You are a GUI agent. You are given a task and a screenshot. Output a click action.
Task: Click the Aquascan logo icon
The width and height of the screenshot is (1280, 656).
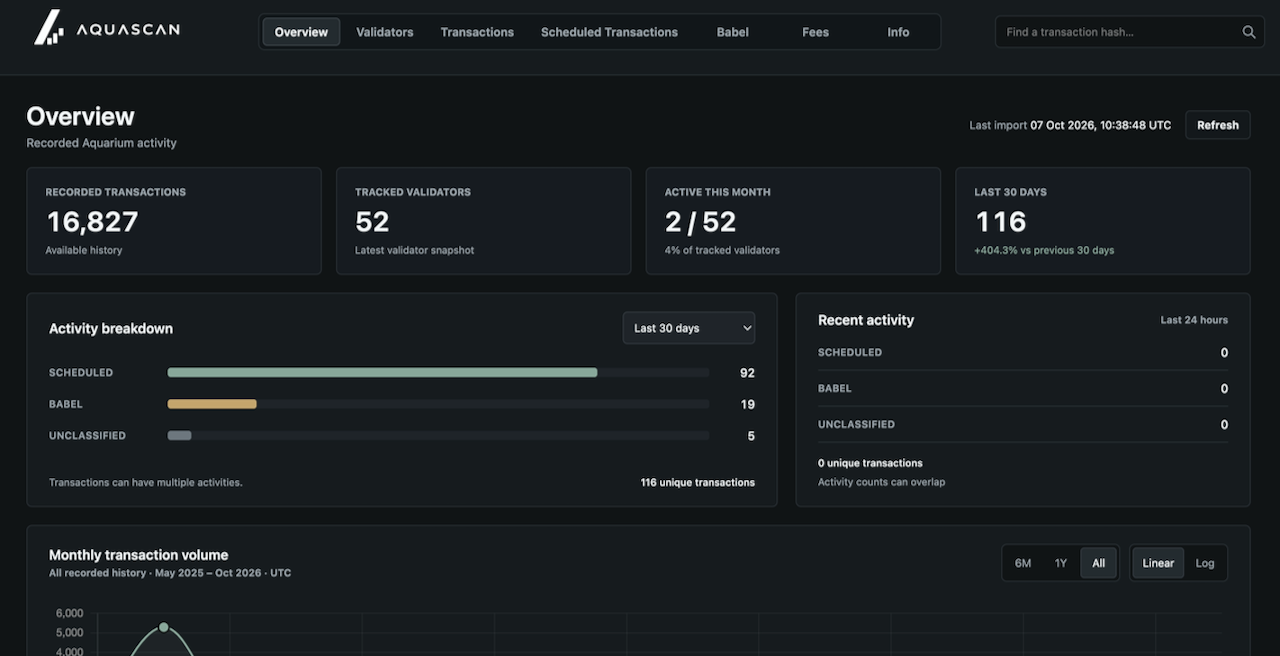click(49, 29)
